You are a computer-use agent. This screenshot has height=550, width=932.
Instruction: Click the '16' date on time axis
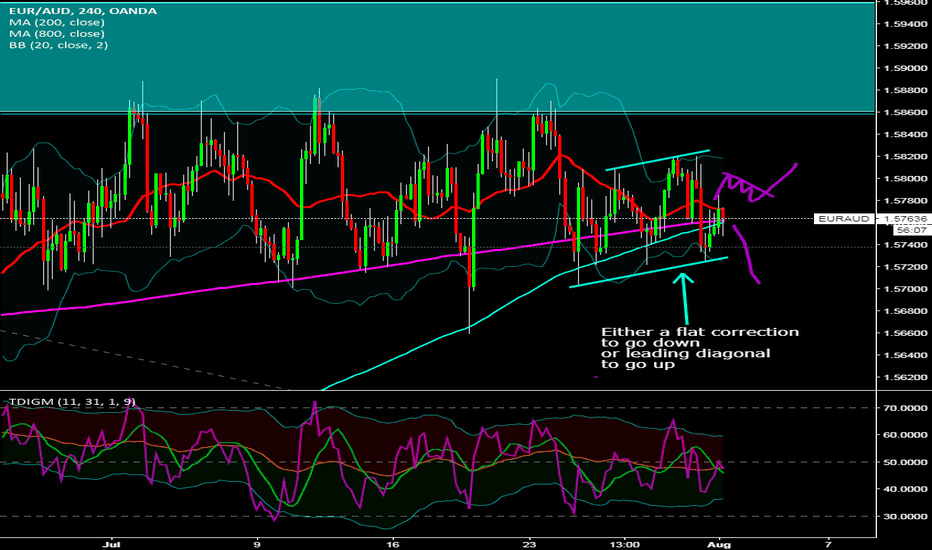pyautogui.click(x=392, y=544)
